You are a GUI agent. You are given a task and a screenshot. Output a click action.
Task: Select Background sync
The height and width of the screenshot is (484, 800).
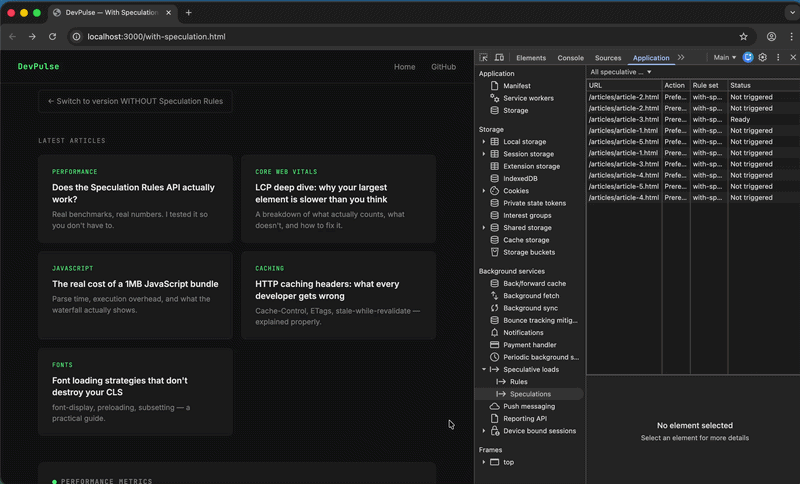[x=530, y=308]
